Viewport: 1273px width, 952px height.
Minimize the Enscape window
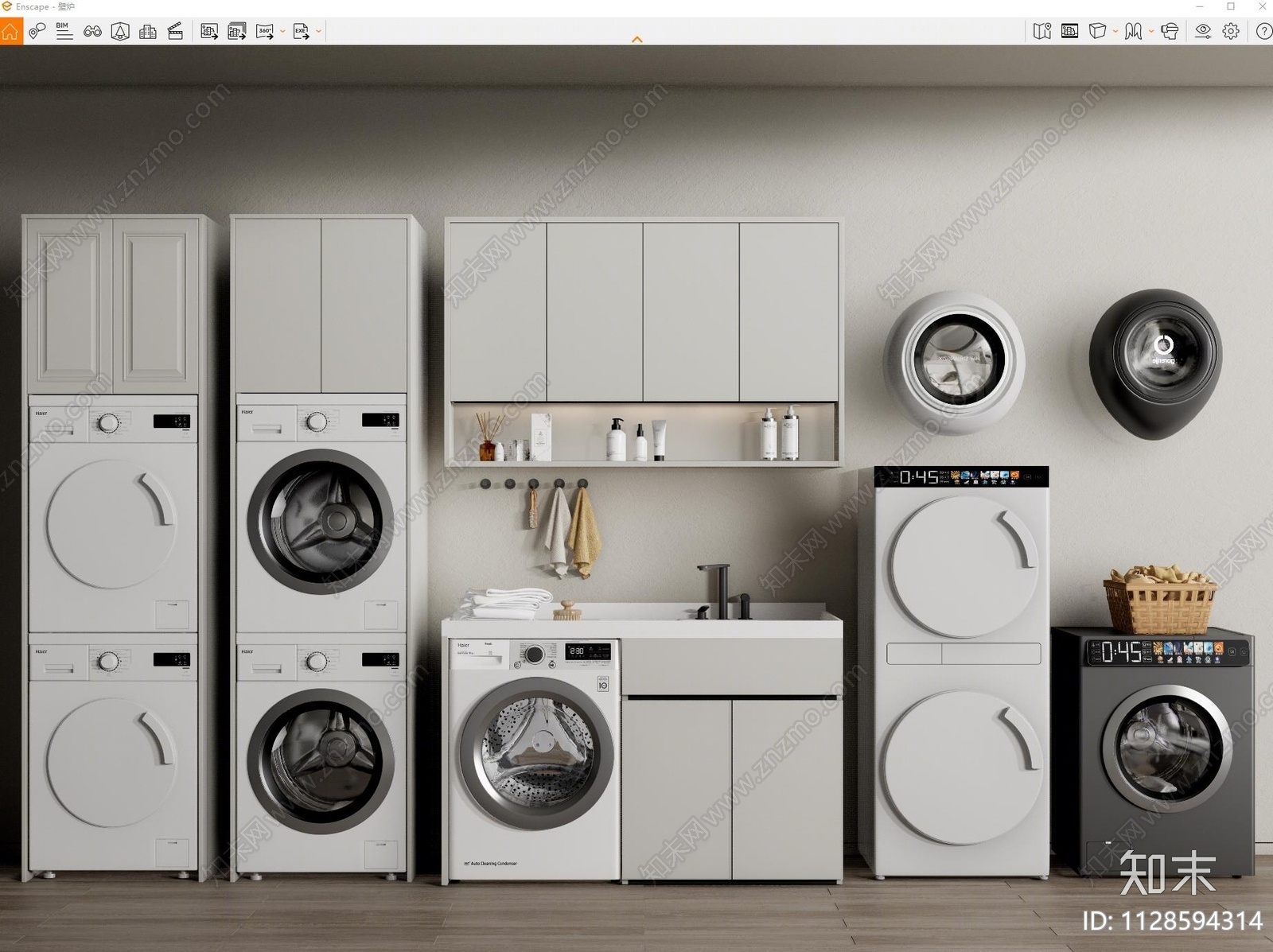1200,6
